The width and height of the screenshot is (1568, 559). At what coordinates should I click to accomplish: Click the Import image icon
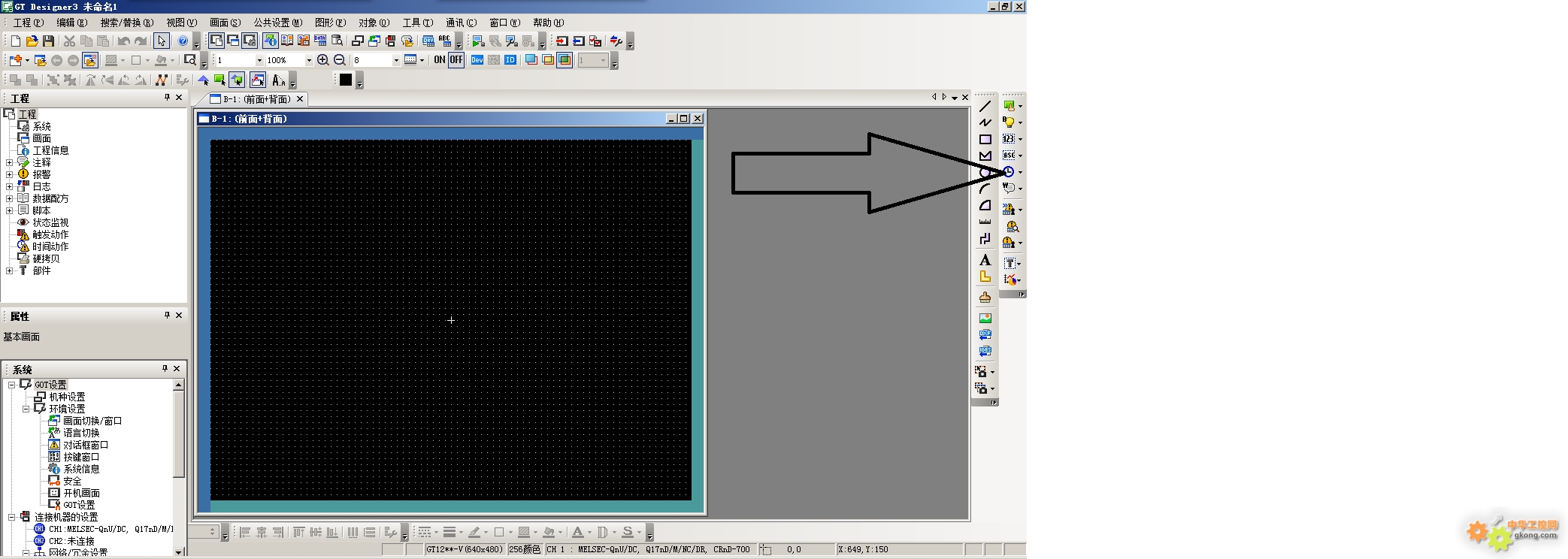click(x=985, y=318)
